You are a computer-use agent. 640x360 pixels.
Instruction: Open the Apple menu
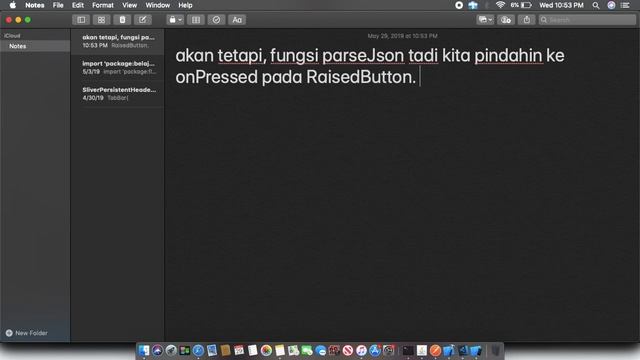[13, 5]
